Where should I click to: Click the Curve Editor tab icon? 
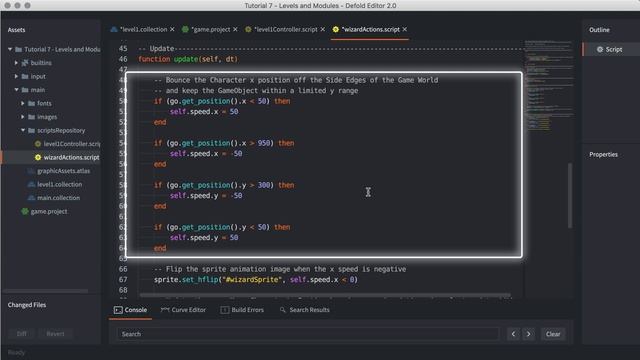coord(165,310)
